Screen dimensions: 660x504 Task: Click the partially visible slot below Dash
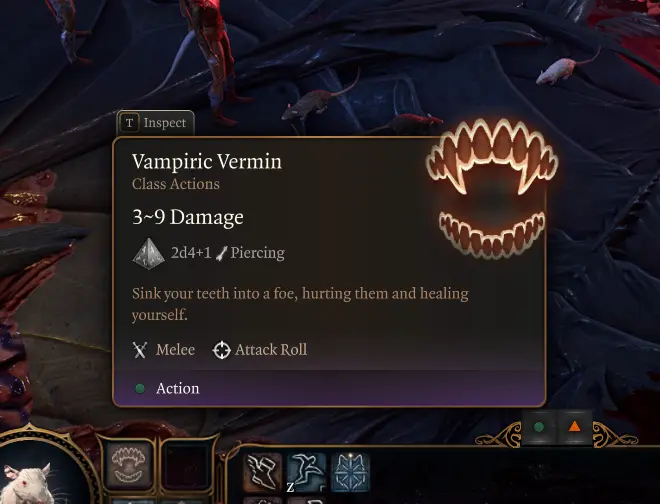coord(262,500)
